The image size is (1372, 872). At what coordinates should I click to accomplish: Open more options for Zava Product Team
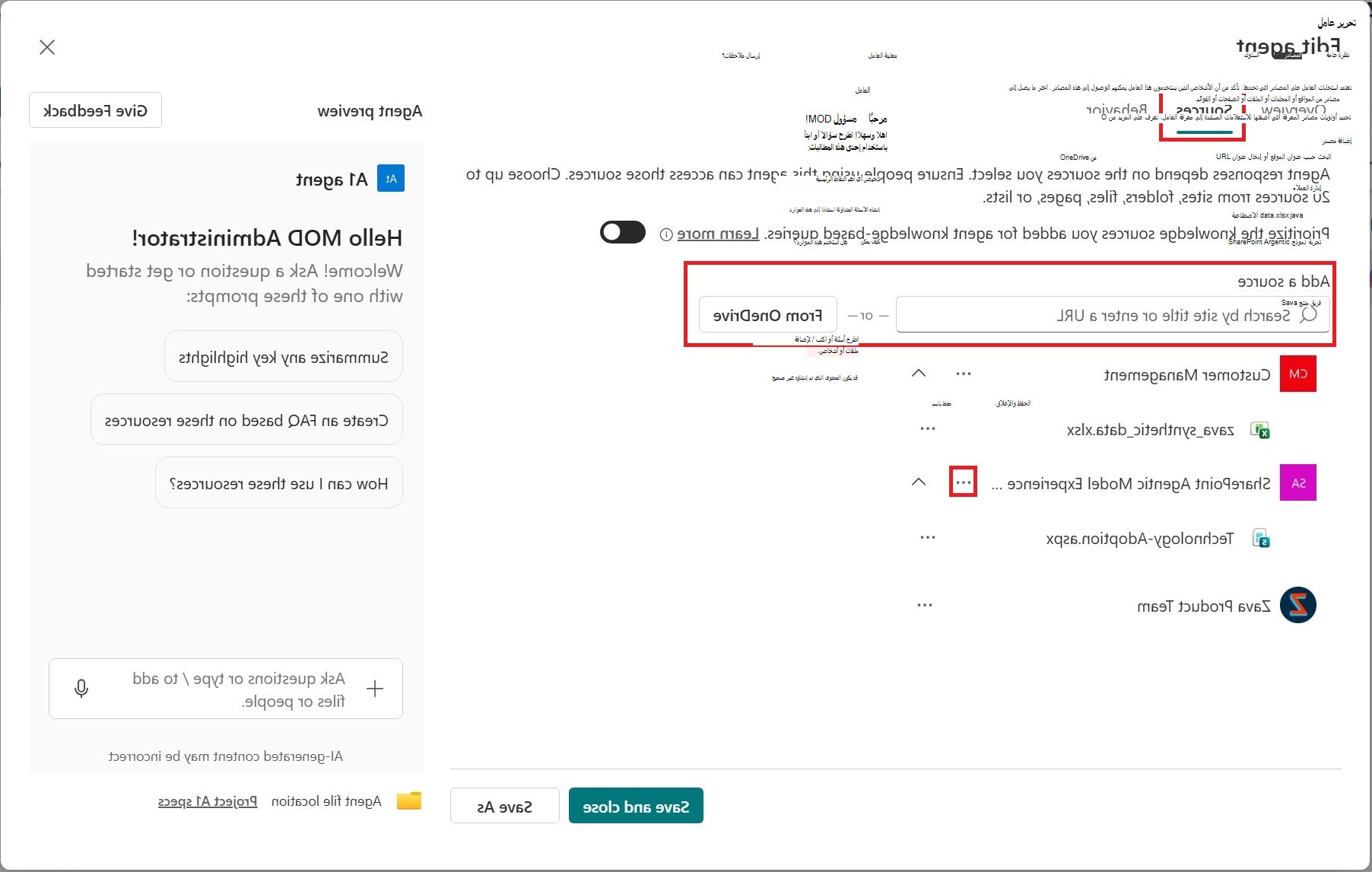[x=925, y=605]
